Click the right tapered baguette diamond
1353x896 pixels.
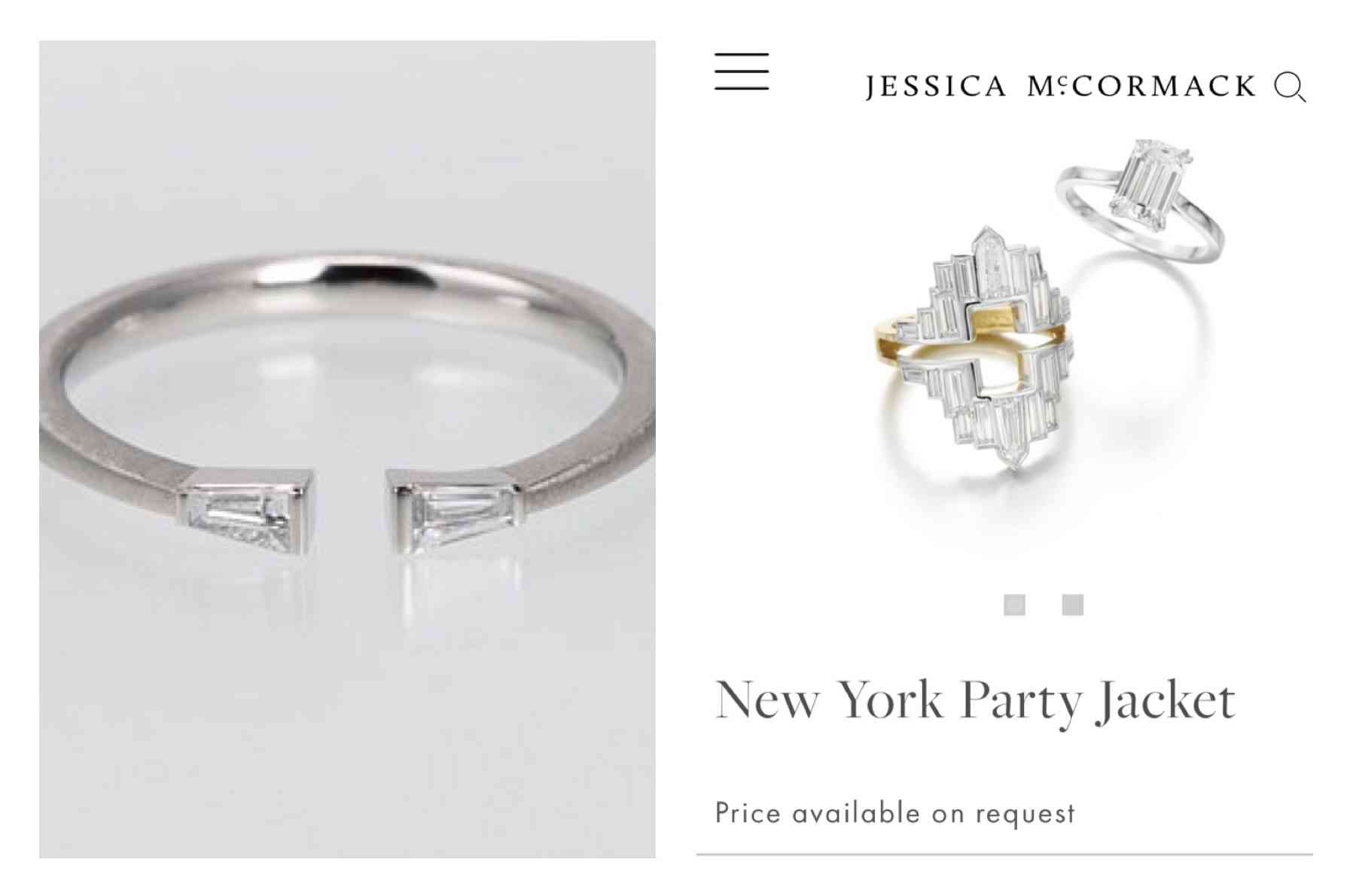tap(456, 514)
